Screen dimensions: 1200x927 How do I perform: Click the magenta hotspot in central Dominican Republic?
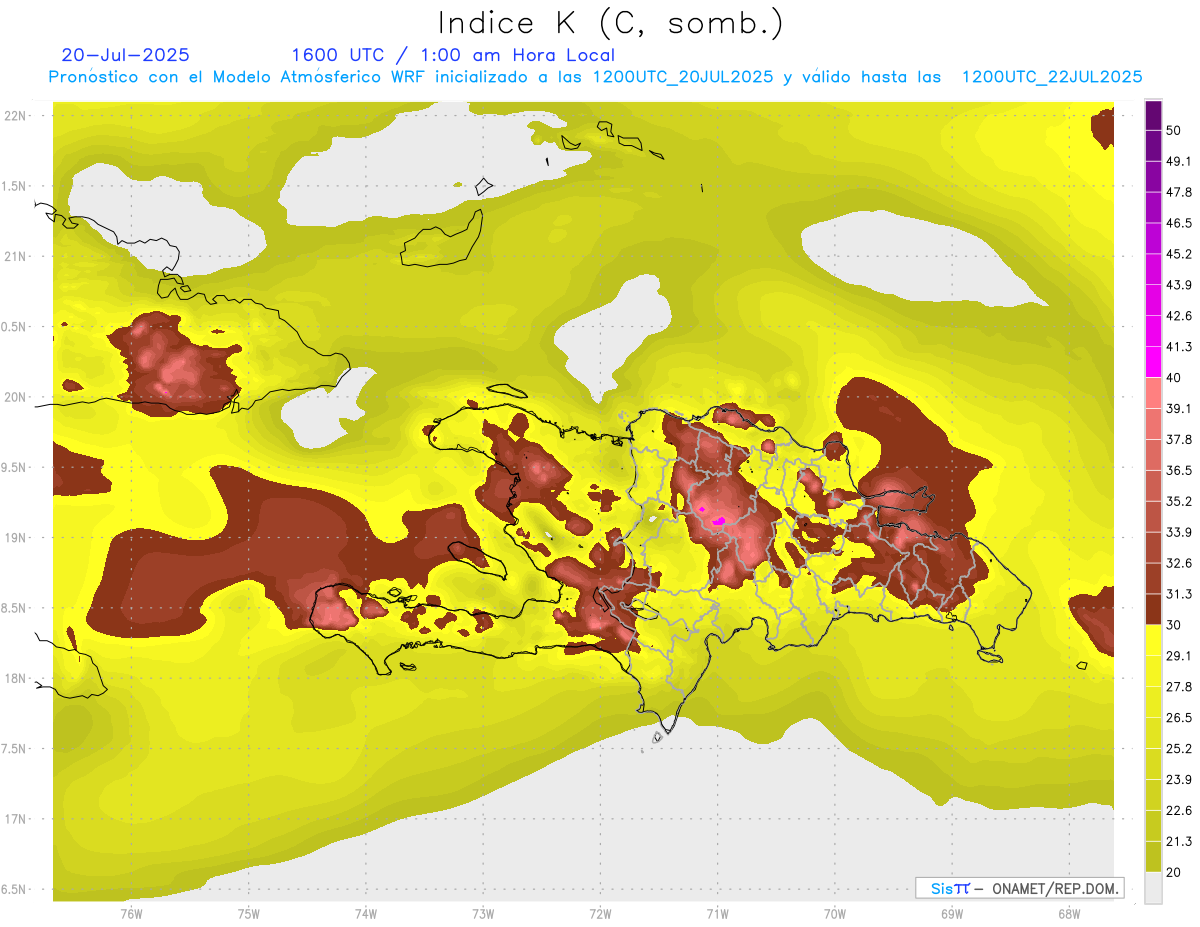coord(718,519)
